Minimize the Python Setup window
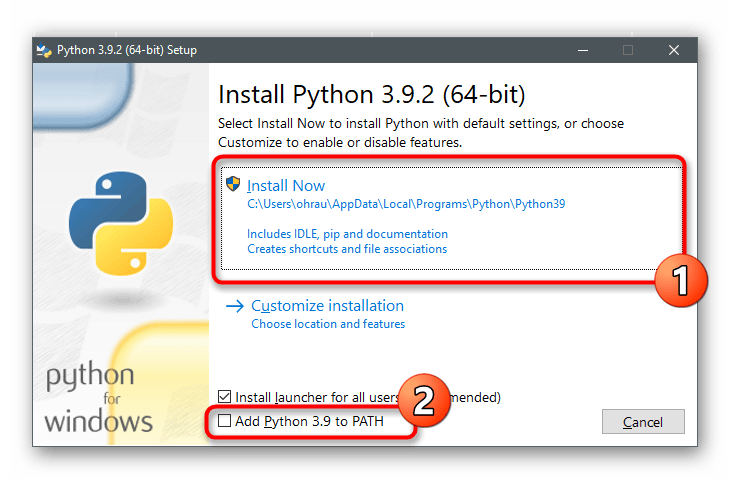730x479 pixels. coord(581,48)
